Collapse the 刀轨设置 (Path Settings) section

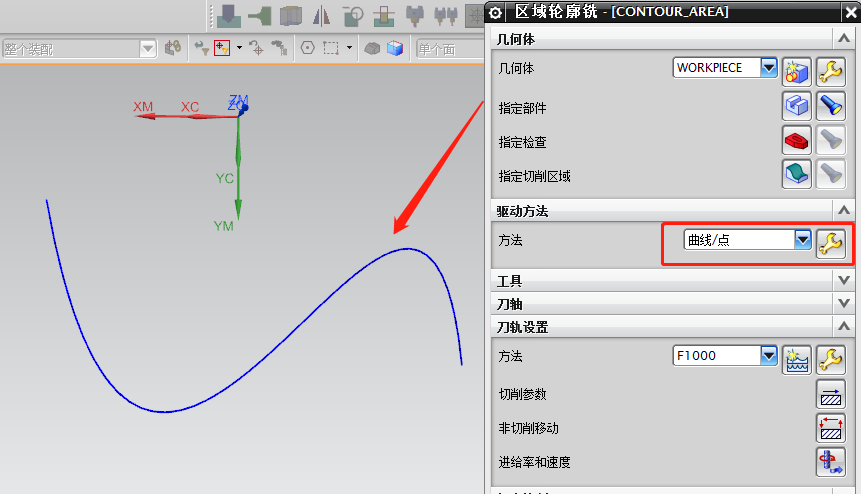tap(845, 327)
